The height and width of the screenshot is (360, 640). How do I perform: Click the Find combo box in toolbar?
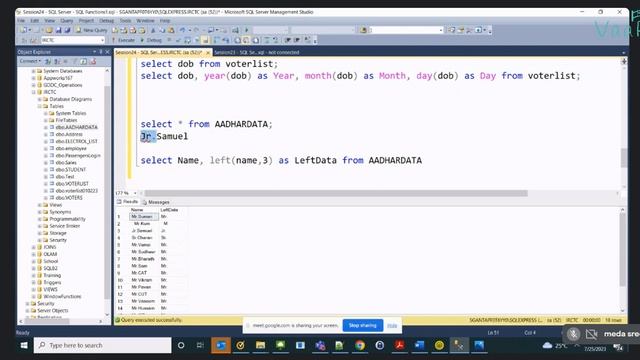coord(405,30)
